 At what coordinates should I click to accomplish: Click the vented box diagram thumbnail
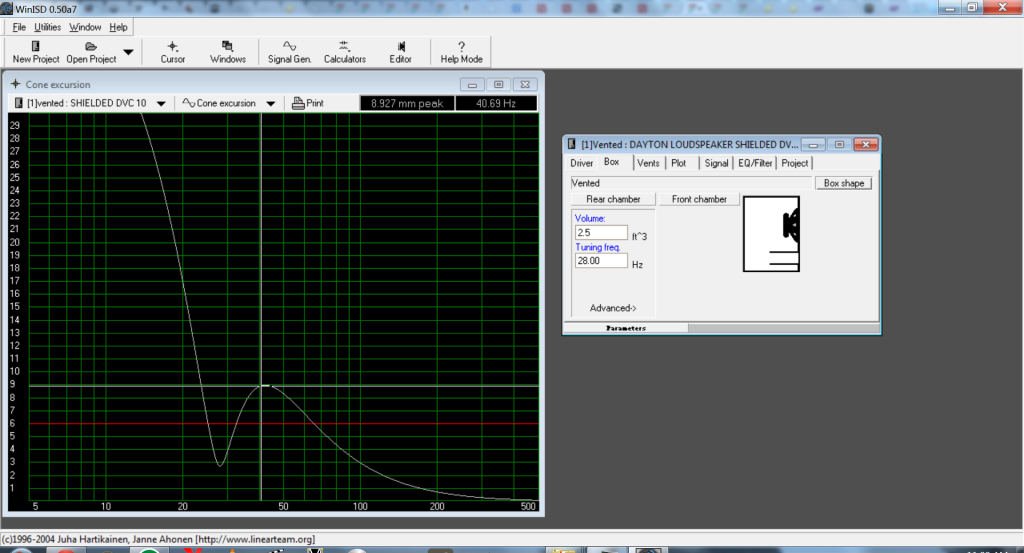click(771, 234)
